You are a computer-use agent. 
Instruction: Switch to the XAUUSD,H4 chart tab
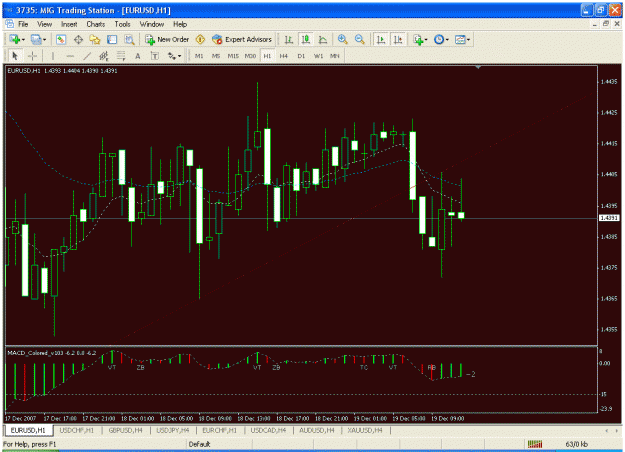(x=365, y=430)
